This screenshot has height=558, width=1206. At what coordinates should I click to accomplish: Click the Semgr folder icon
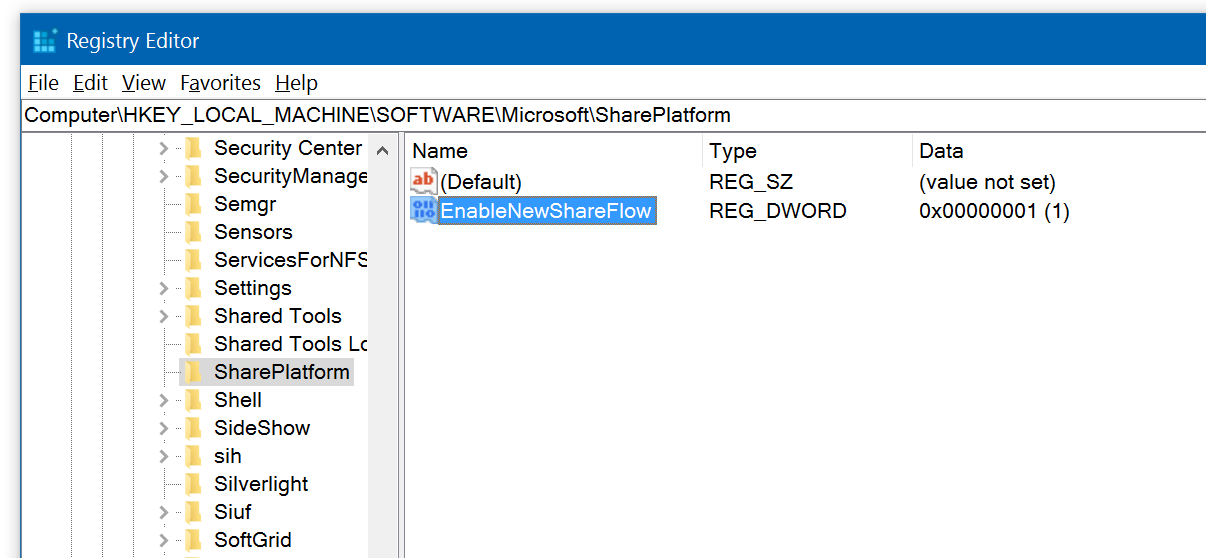click(x=193, y=204)
